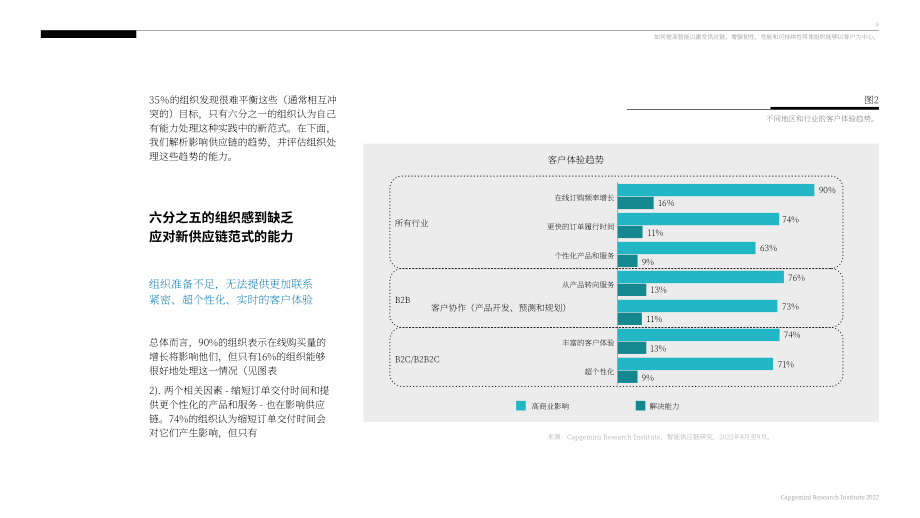The image size is (920, 518).
Task: Click the footer text Capgemini Research Institute 2022
Action: (830, 497)
